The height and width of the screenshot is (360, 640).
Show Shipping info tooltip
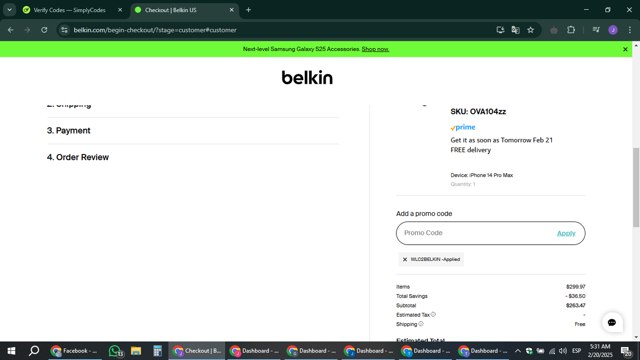tap(421, 324)
